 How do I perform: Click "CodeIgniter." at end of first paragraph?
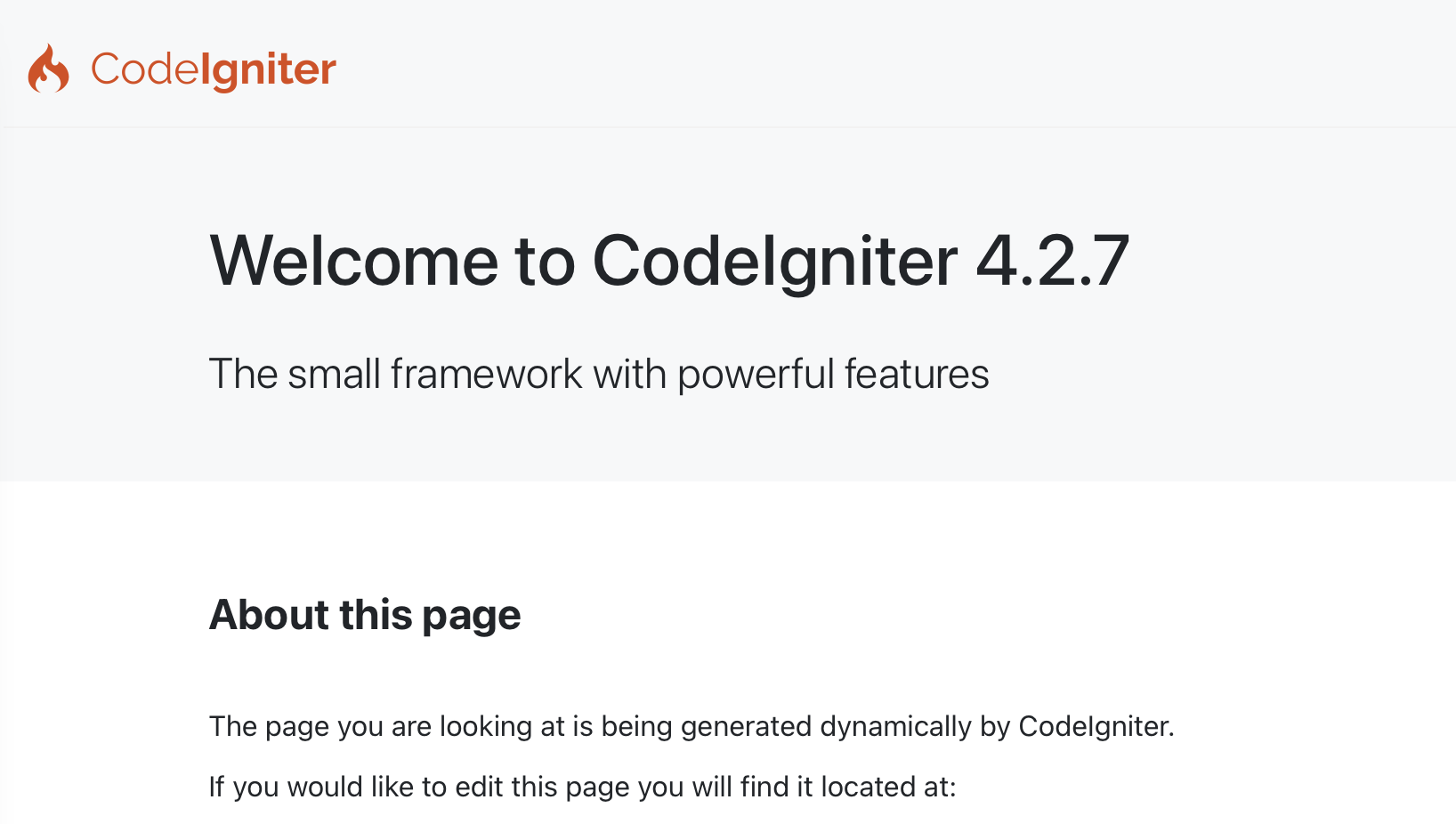click(1096, 727)
